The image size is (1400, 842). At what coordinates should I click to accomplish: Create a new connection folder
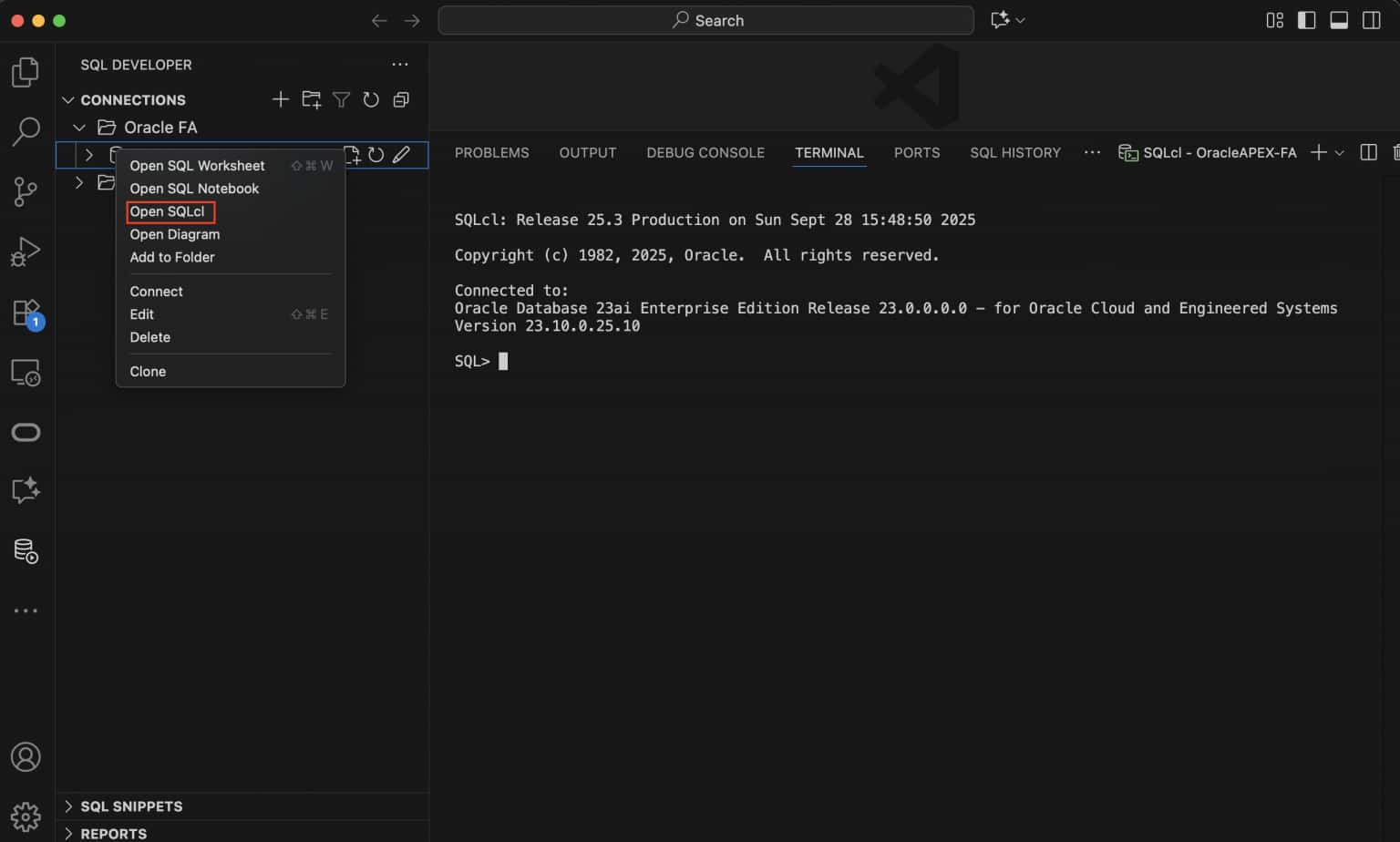tap(311, 99)
